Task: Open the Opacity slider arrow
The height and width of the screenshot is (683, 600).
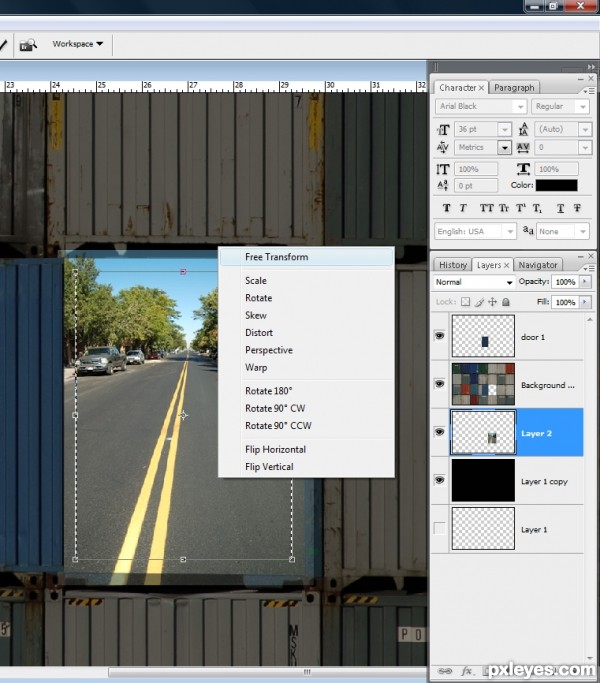Action: point(585,282)
